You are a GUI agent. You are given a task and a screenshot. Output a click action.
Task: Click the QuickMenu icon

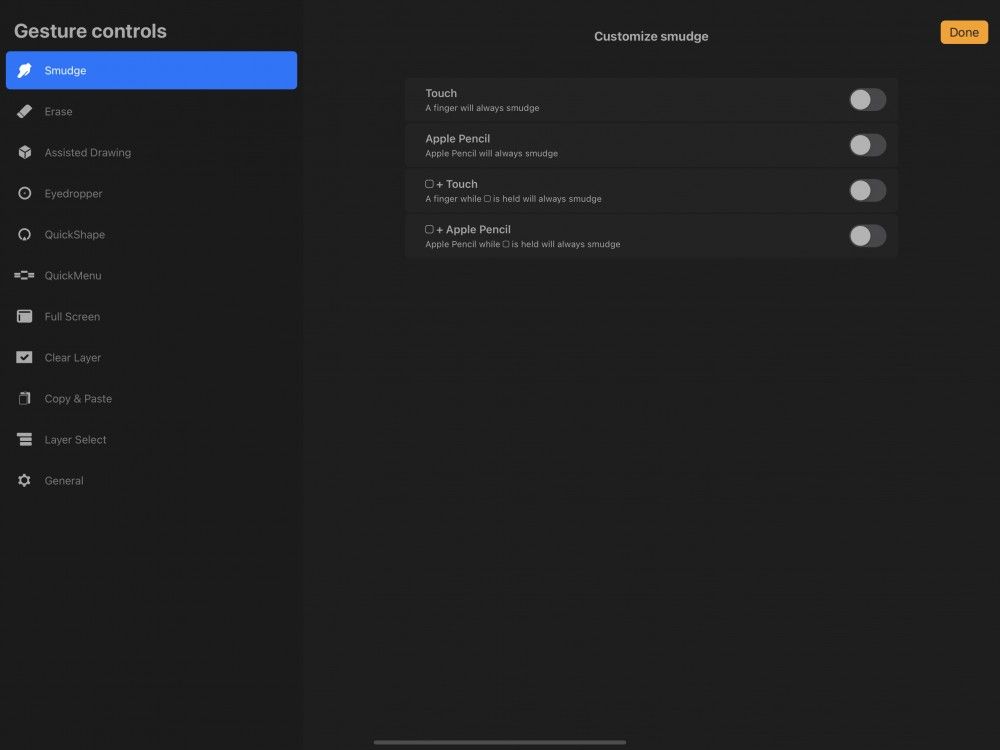pyautogui.click(x=24, y=276)
